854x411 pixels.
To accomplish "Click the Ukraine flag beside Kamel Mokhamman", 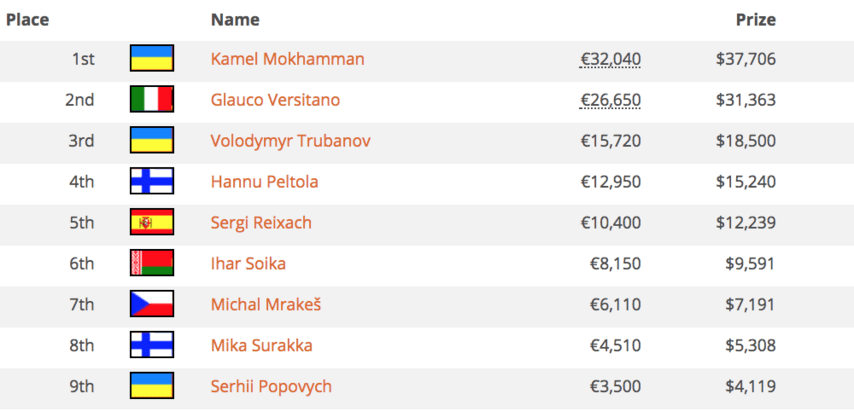I will coord(152,58).
